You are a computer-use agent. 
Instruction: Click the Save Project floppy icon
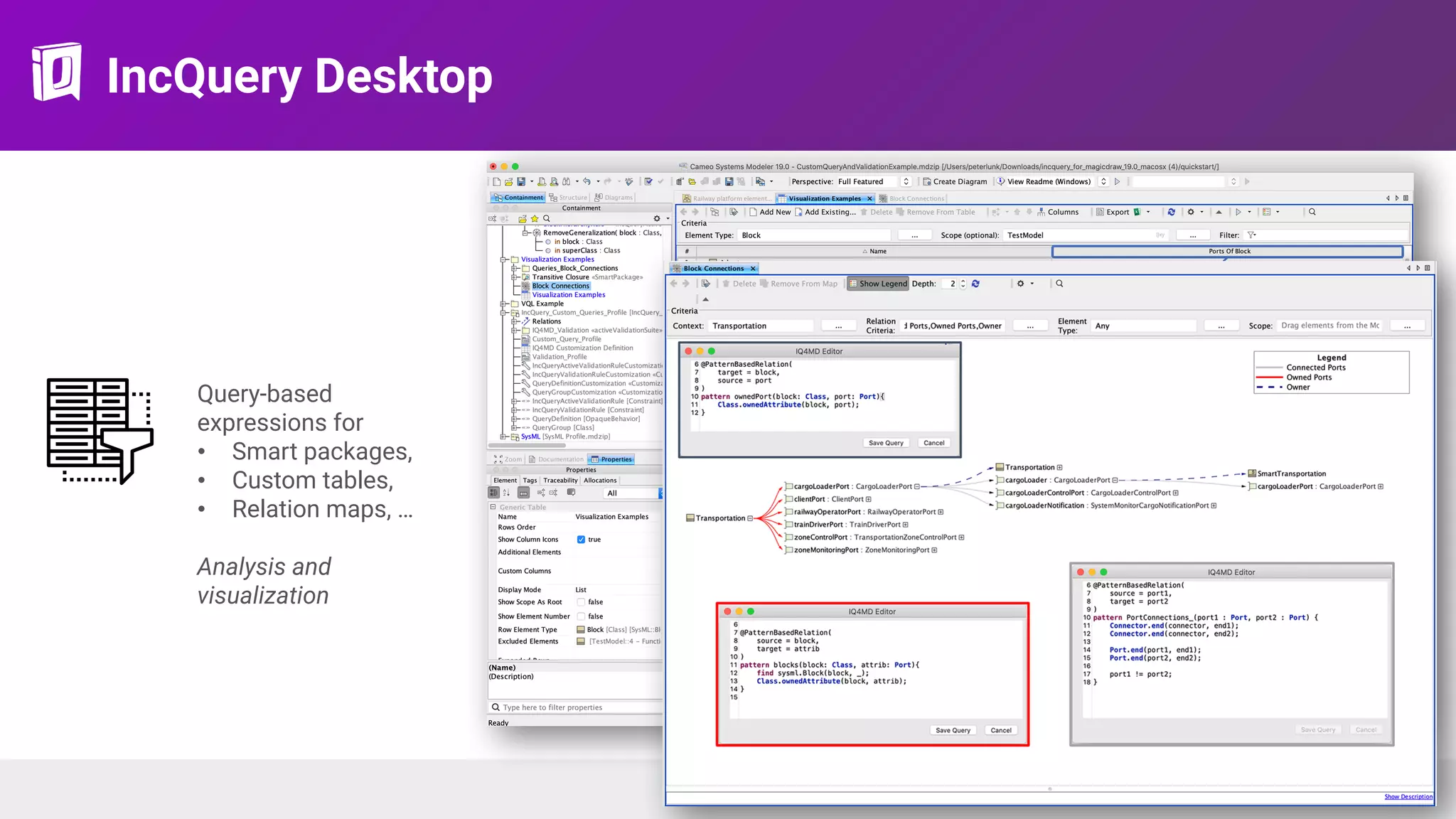point(521,182)
